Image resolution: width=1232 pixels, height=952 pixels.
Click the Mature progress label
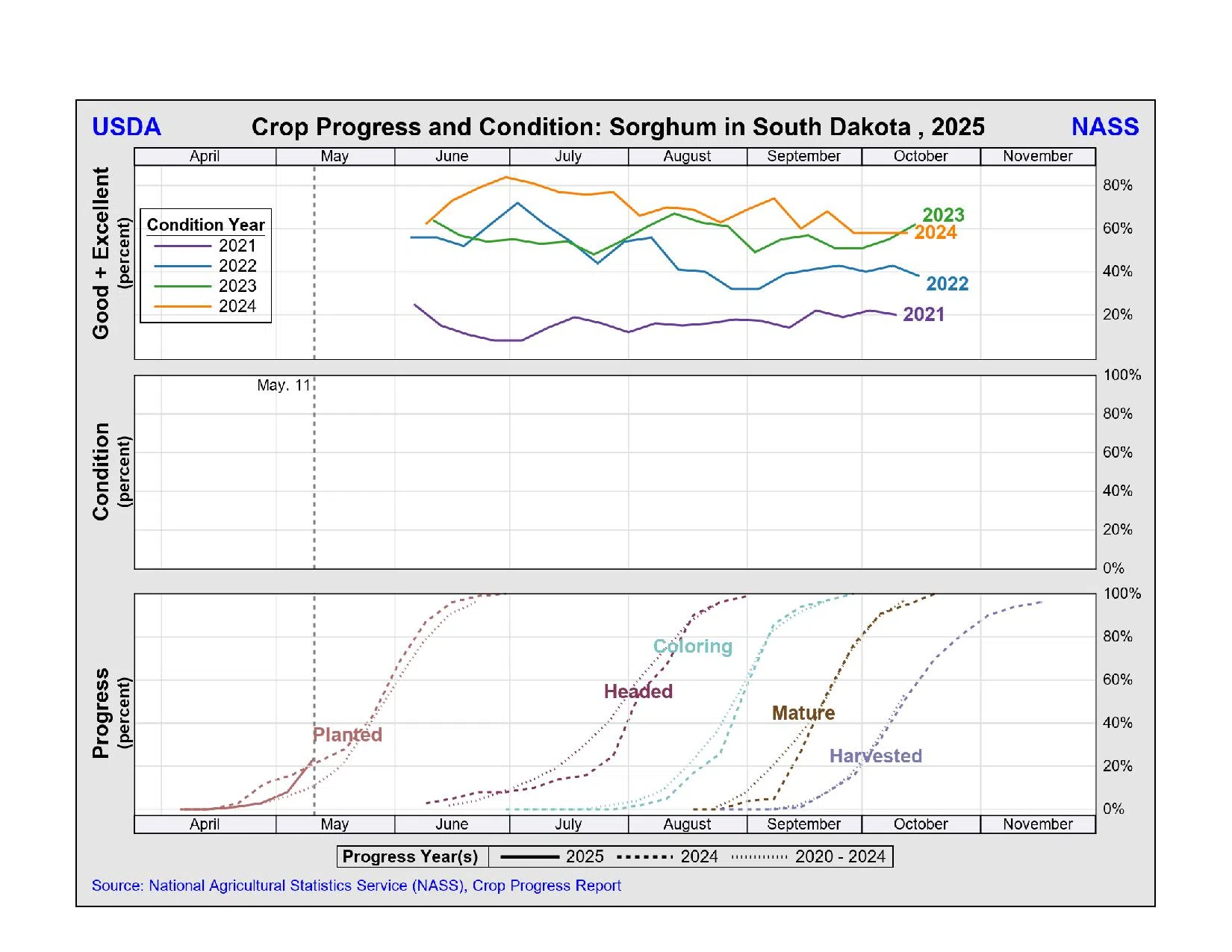pyautogui.click(x=803, y=713)
